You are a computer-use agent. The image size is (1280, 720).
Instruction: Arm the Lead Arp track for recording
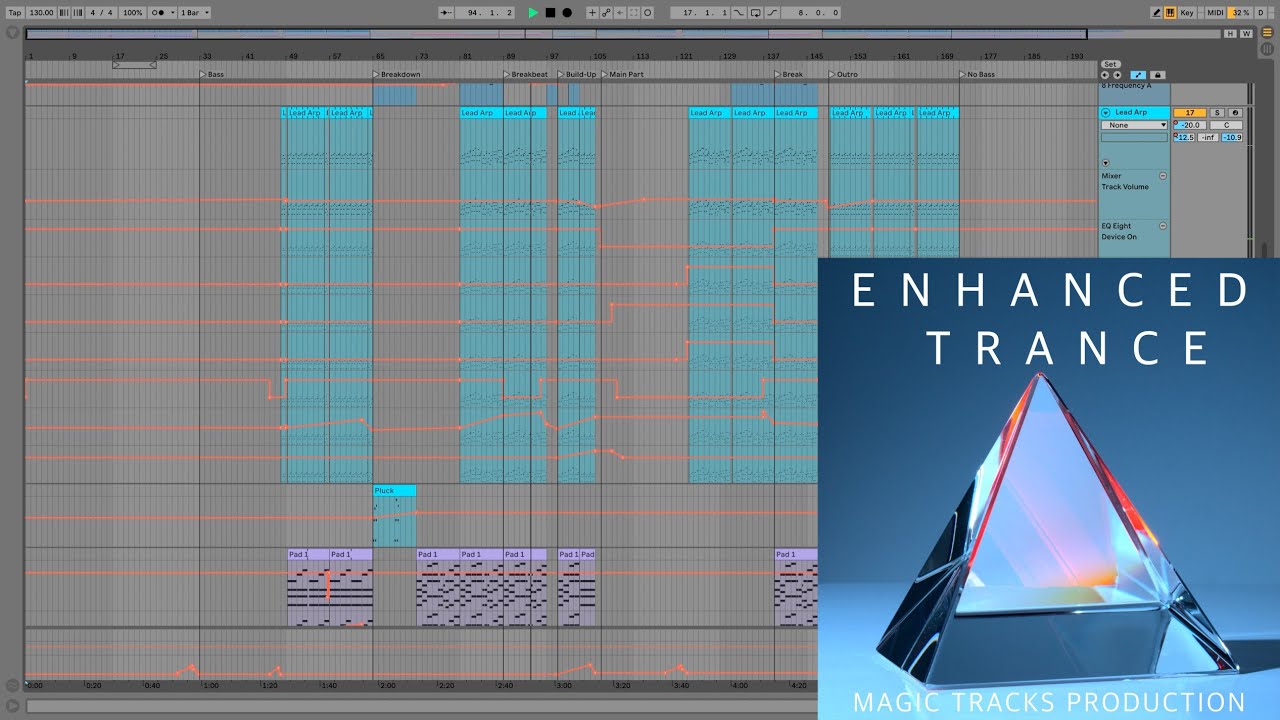(1235, 113)
